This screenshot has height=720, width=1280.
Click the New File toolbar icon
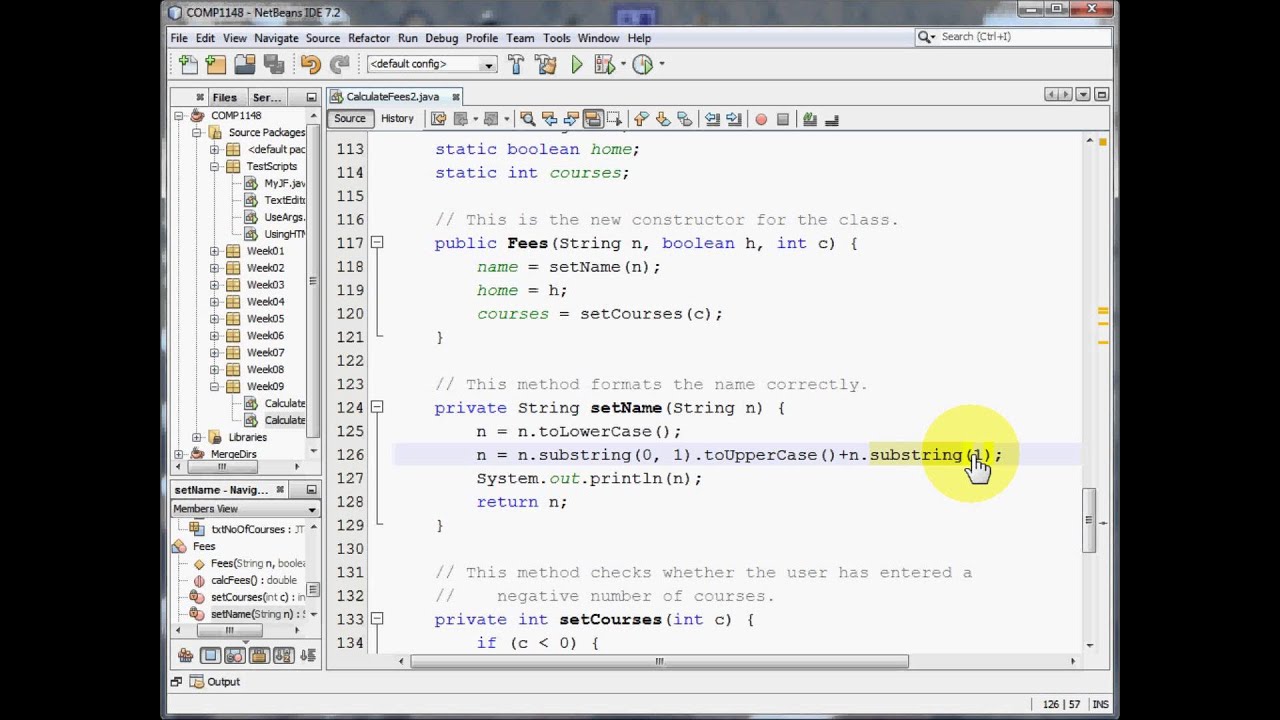(x=188, y=65)
